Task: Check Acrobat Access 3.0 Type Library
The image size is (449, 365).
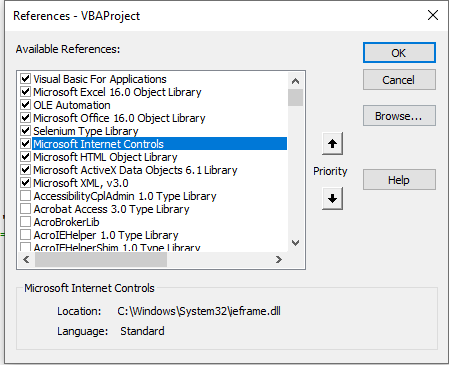Action: click(x=26, y=209)
